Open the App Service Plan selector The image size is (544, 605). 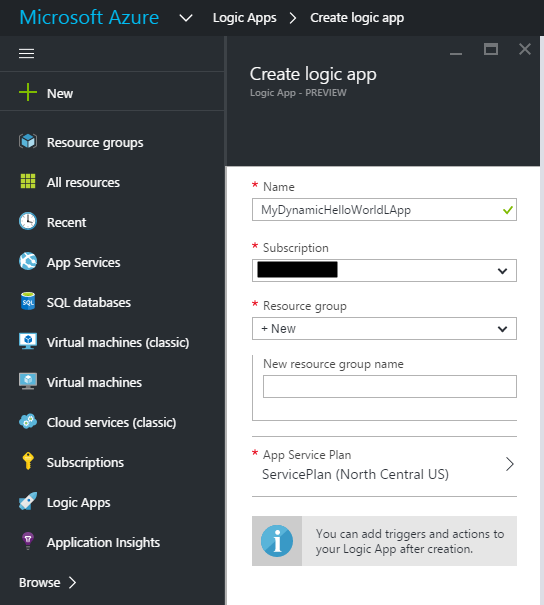click(384, 465)
